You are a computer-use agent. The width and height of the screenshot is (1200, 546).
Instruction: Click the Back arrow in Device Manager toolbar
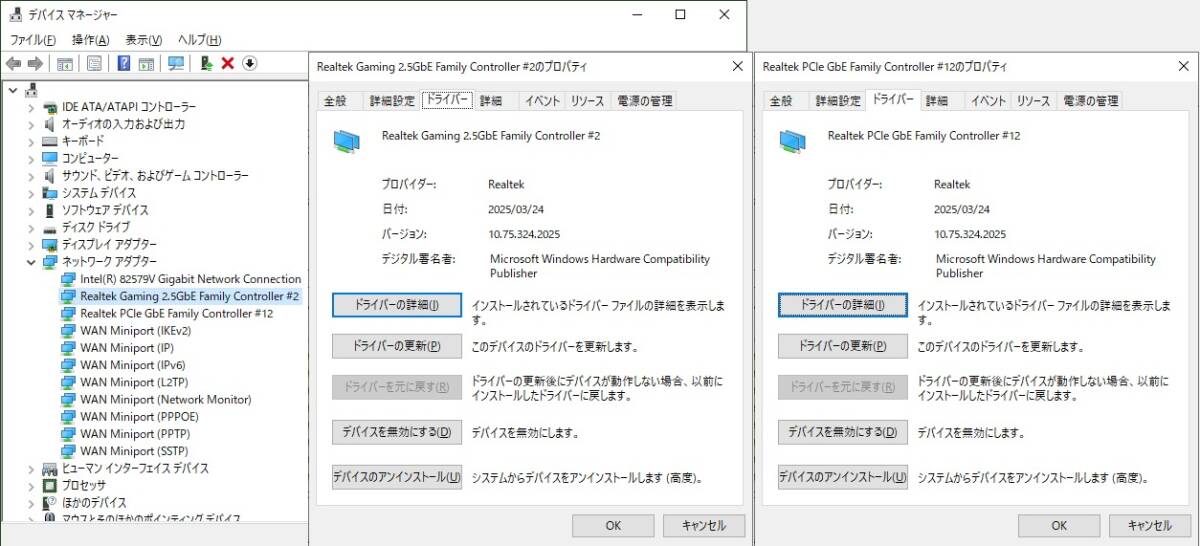tap(13, 64)
